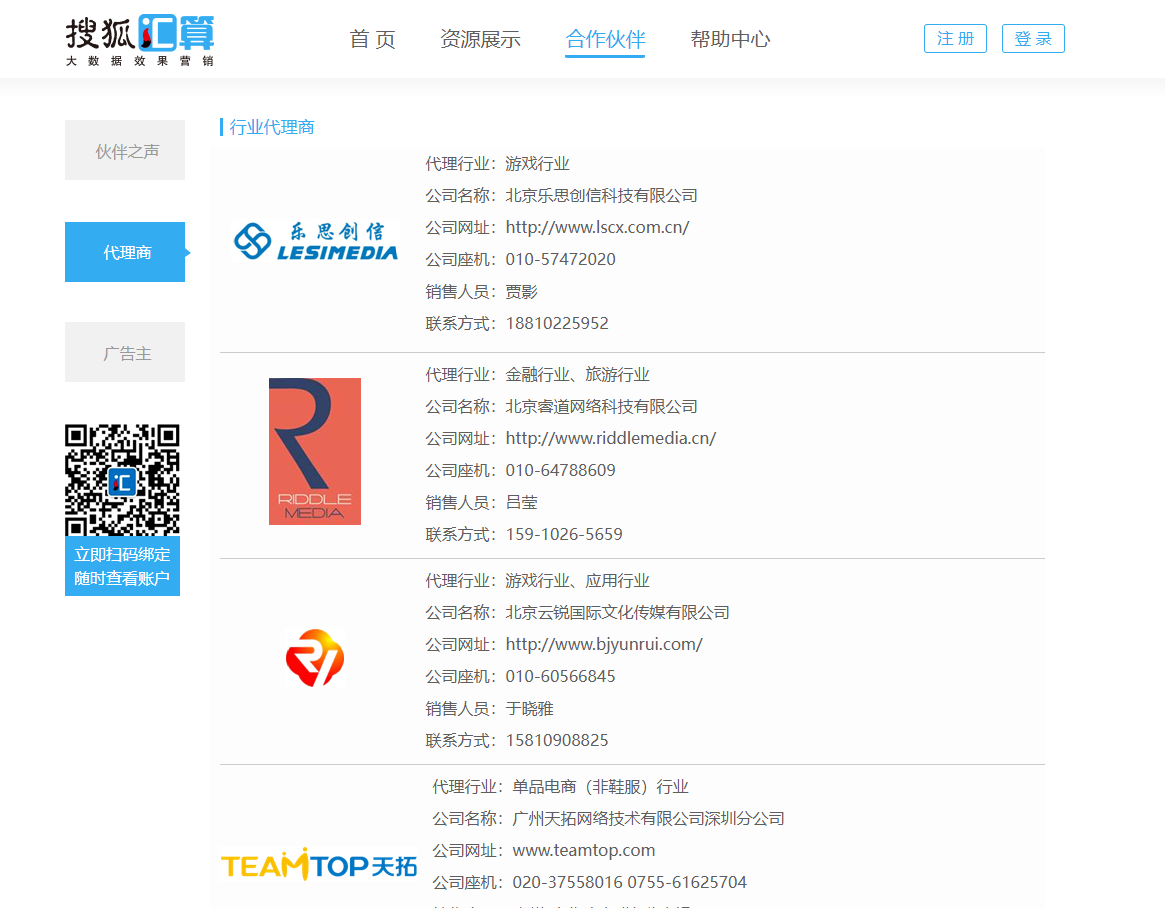
Task: Click salesperson name 吕莹
Action: tap(522, 502)
